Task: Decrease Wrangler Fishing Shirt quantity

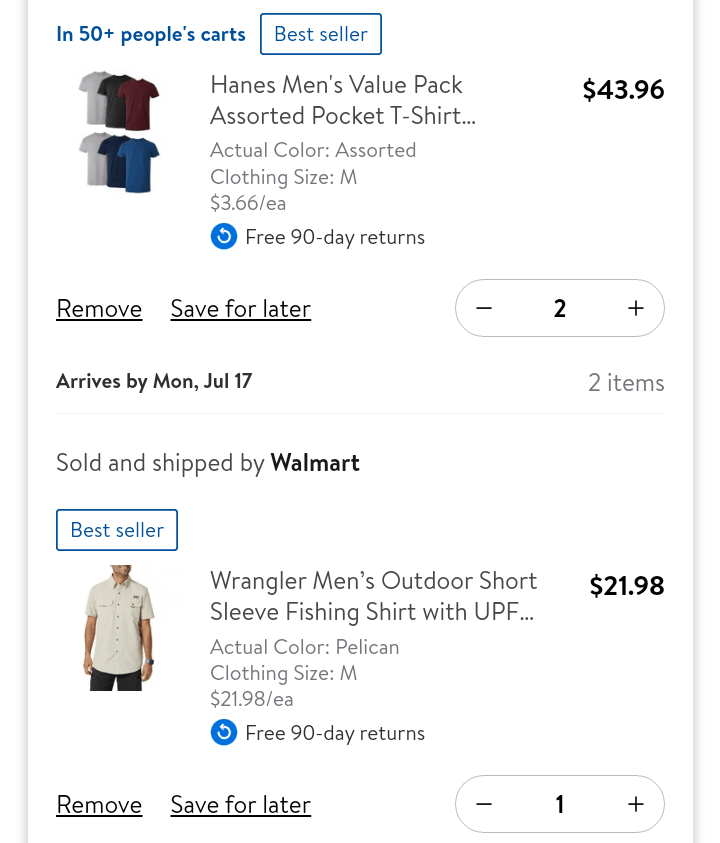Action: tap(484, 804)
